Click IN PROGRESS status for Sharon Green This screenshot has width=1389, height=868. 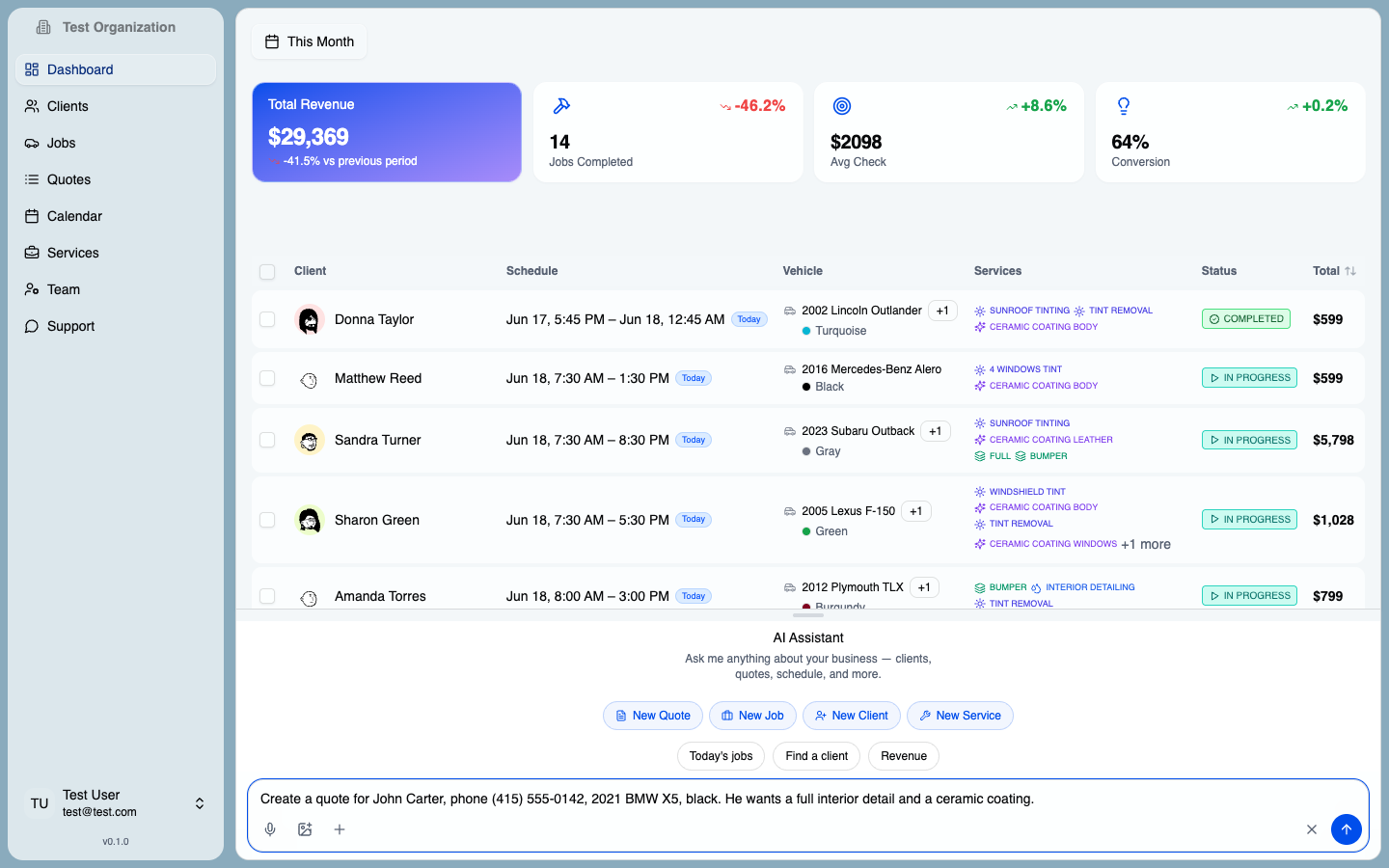point(1249,519)
